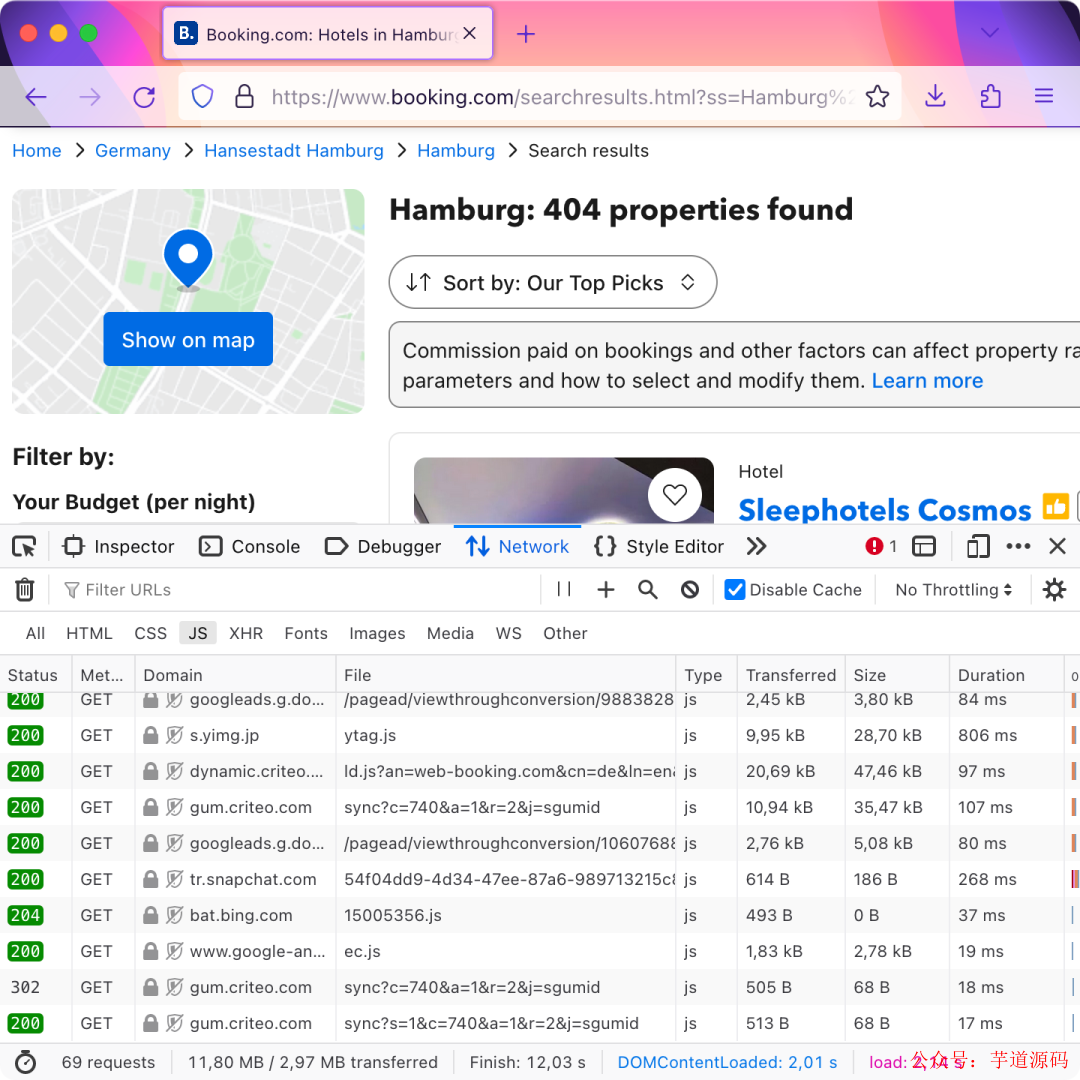The image size is (1080, 1080).
Task: Toggle the Disable Cache checkbox
Action: point(735,590)
